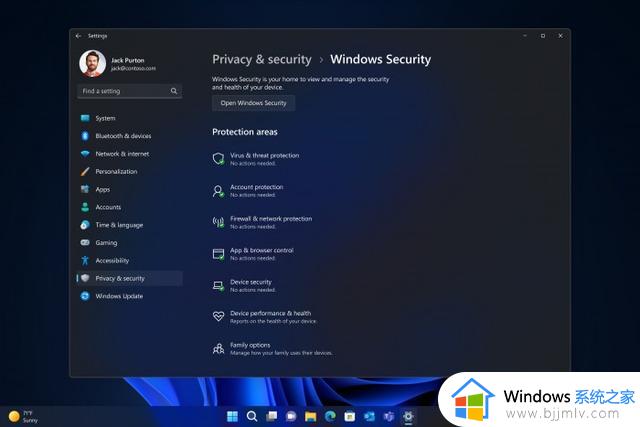Open Accessibility settings
Viewport: 640px width, 427px height.
(x=129, y=260)
